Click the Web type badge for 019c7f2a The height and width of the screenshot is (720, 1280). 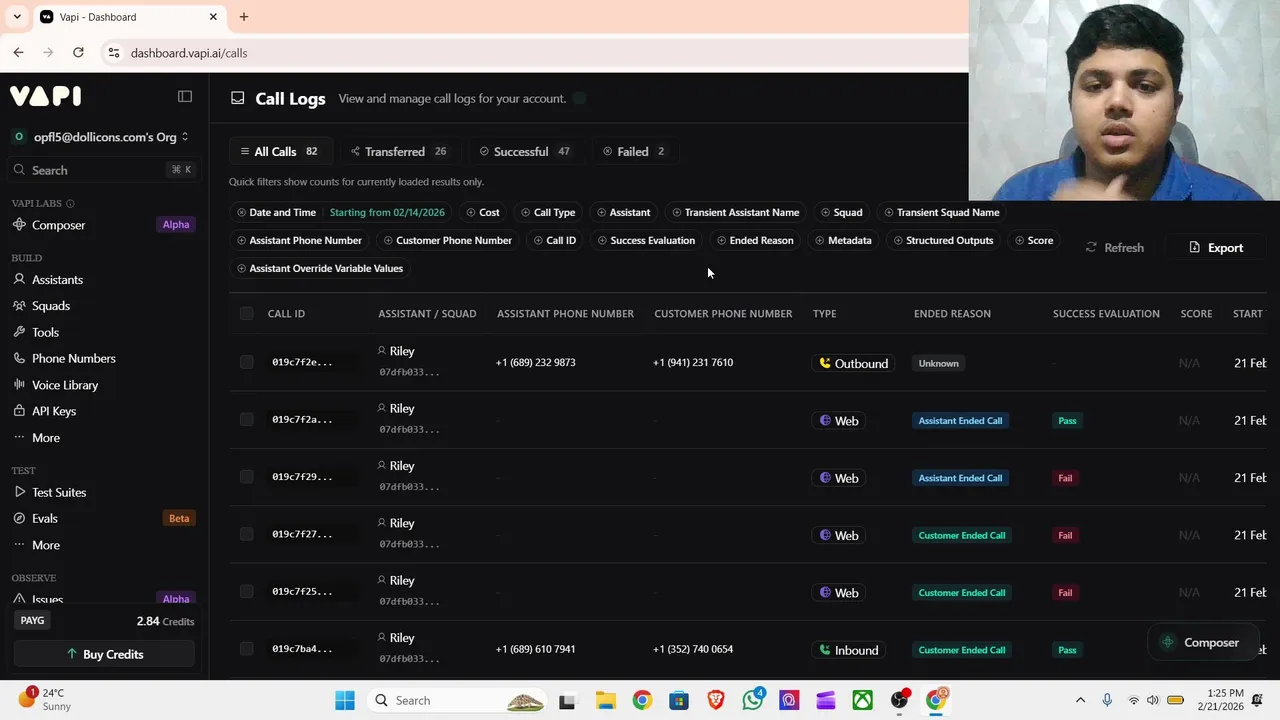[839, 421]
